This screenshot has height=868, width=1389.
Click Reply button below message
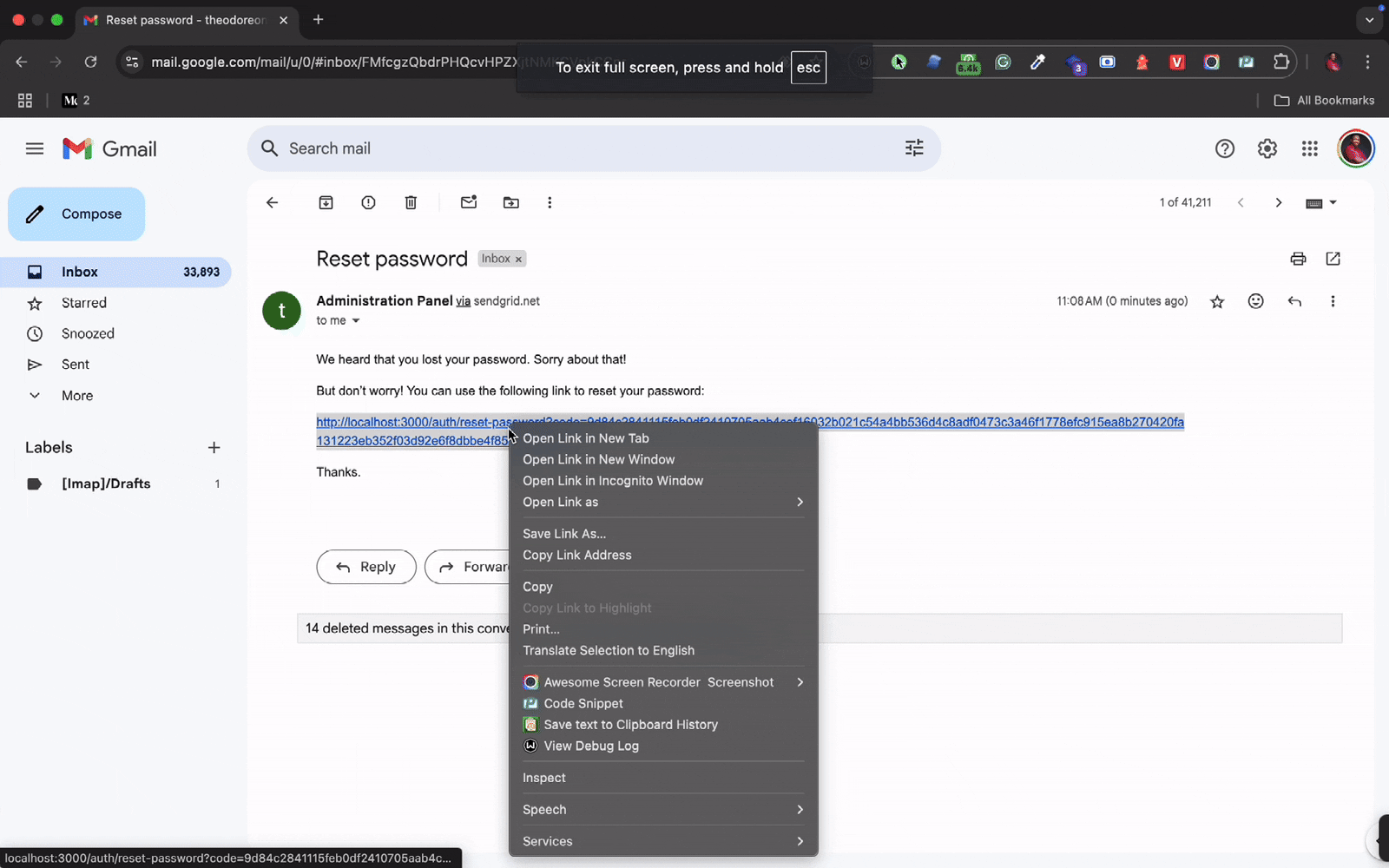(366, 567)
